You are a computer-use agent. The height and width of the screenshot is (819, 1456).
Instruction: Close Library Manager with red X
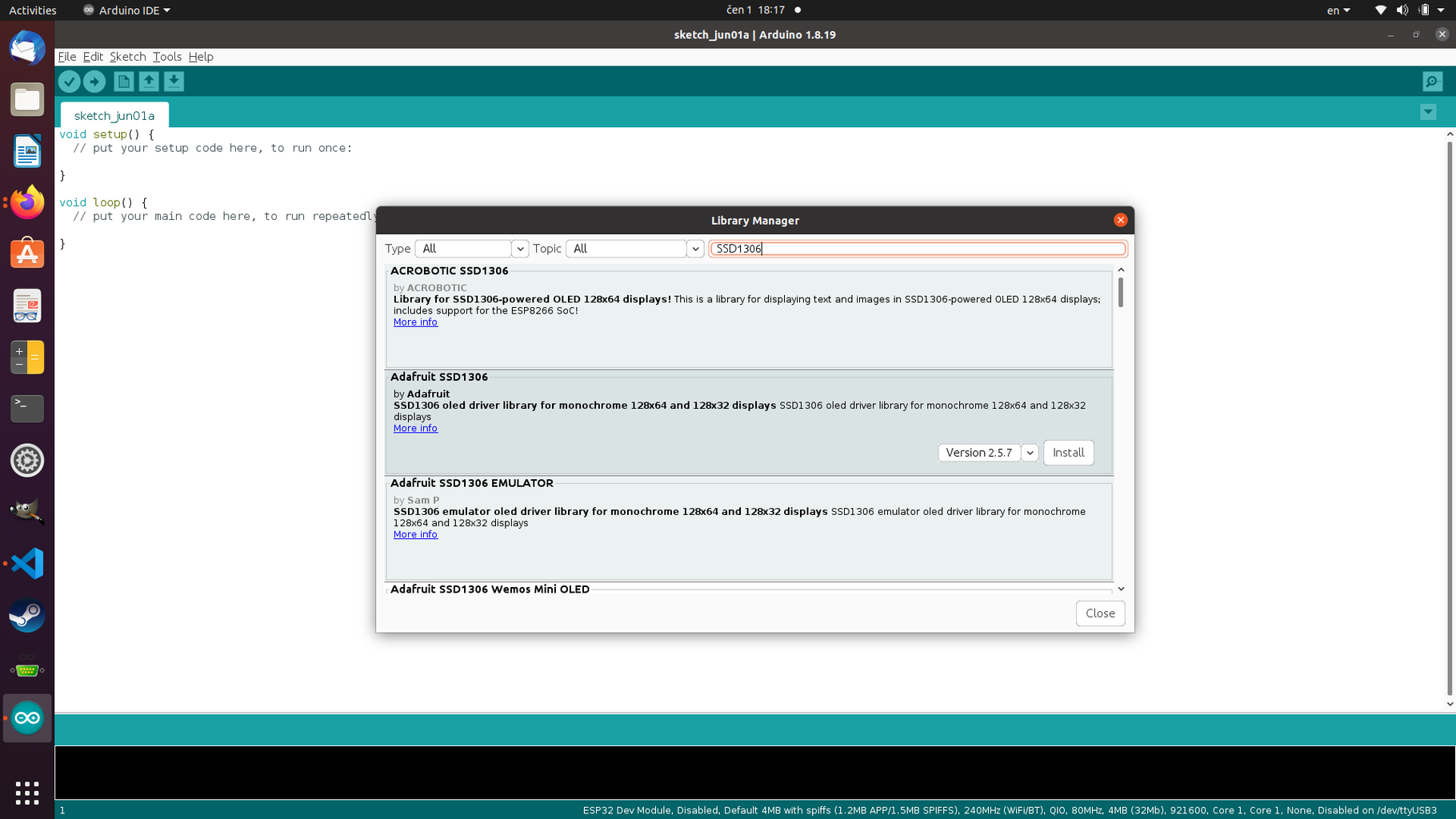(x=1120, y=220)
